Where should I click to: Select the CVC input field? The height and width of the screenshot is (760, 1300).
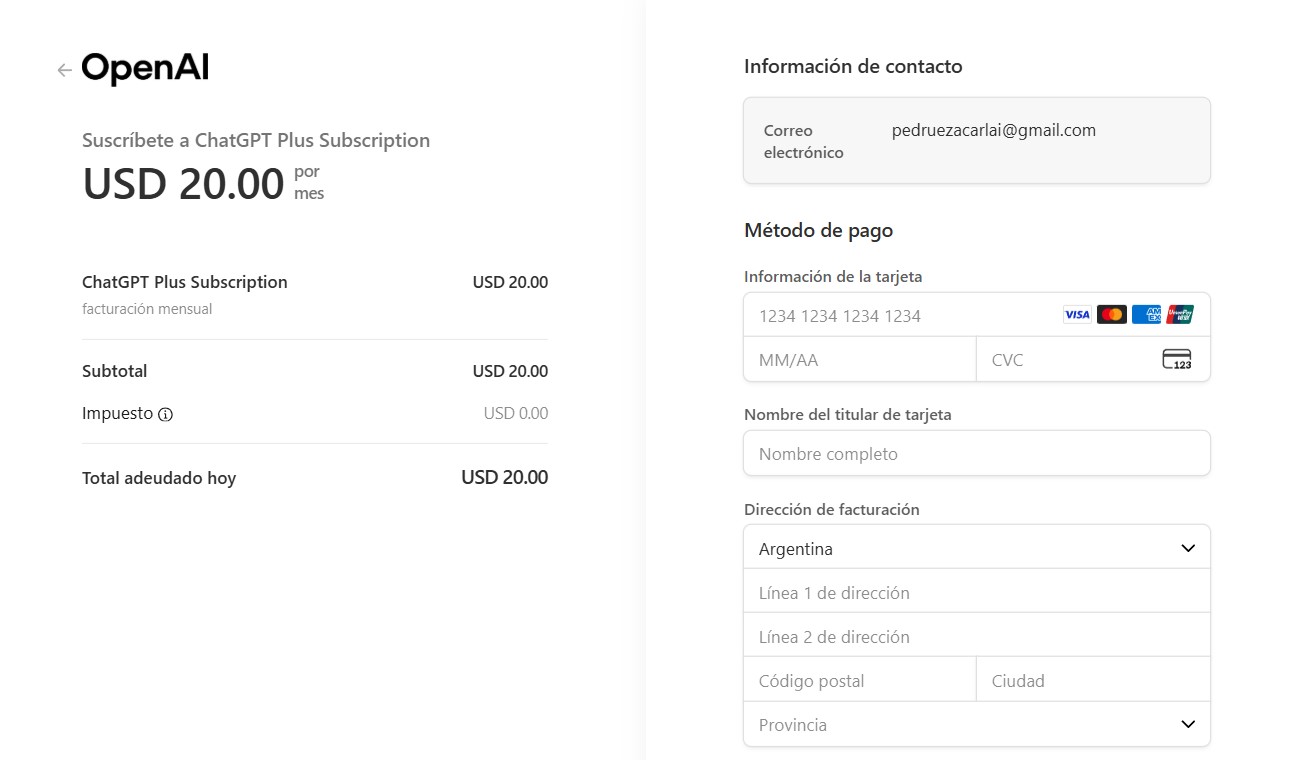tap(1065, 360)
